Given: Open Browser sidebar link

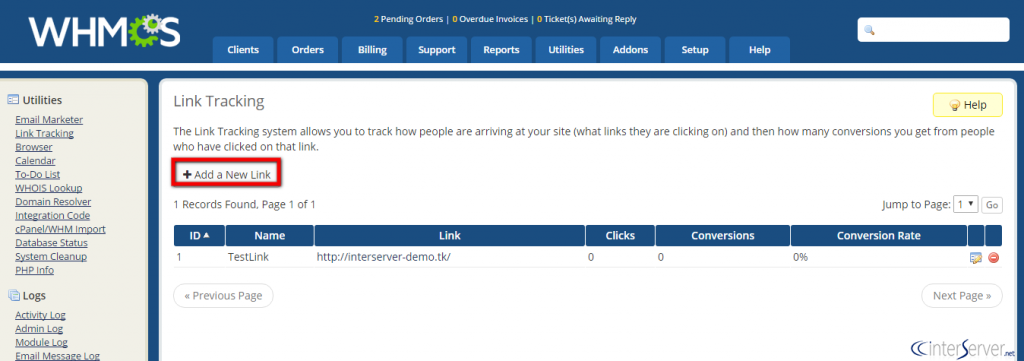Looking at the screenshot, I should [34, 147].
